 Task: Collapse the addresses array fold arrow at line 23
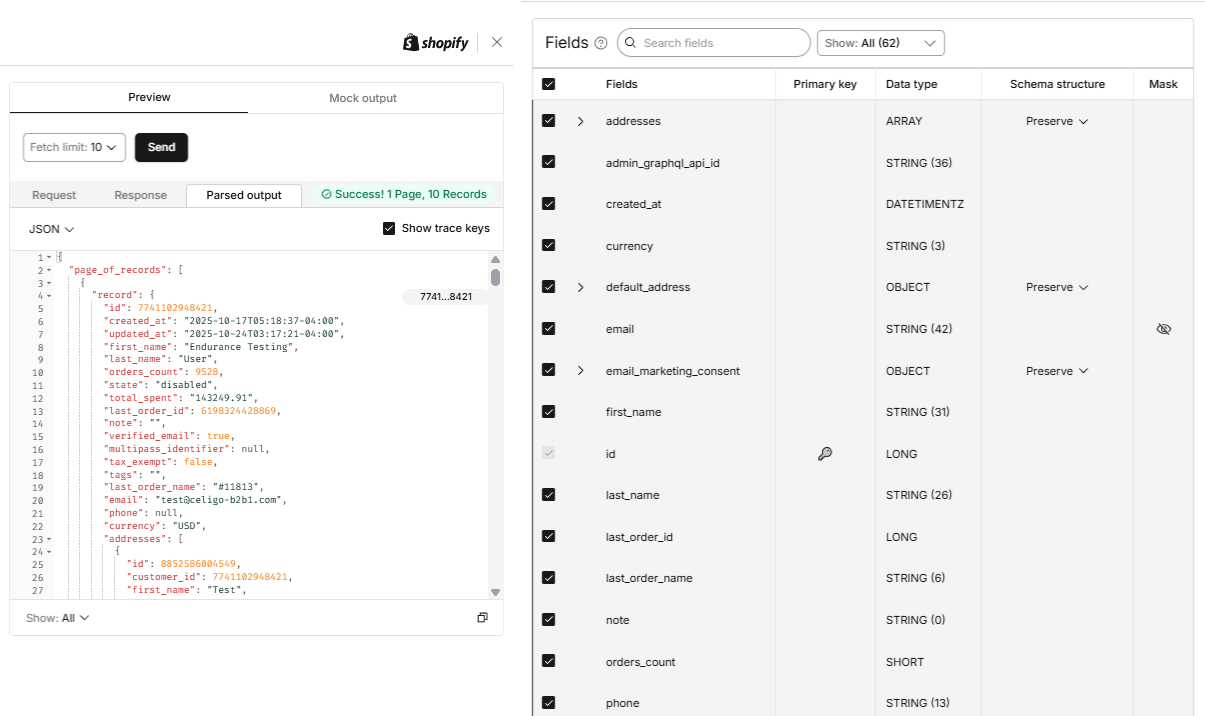point(49,538)
